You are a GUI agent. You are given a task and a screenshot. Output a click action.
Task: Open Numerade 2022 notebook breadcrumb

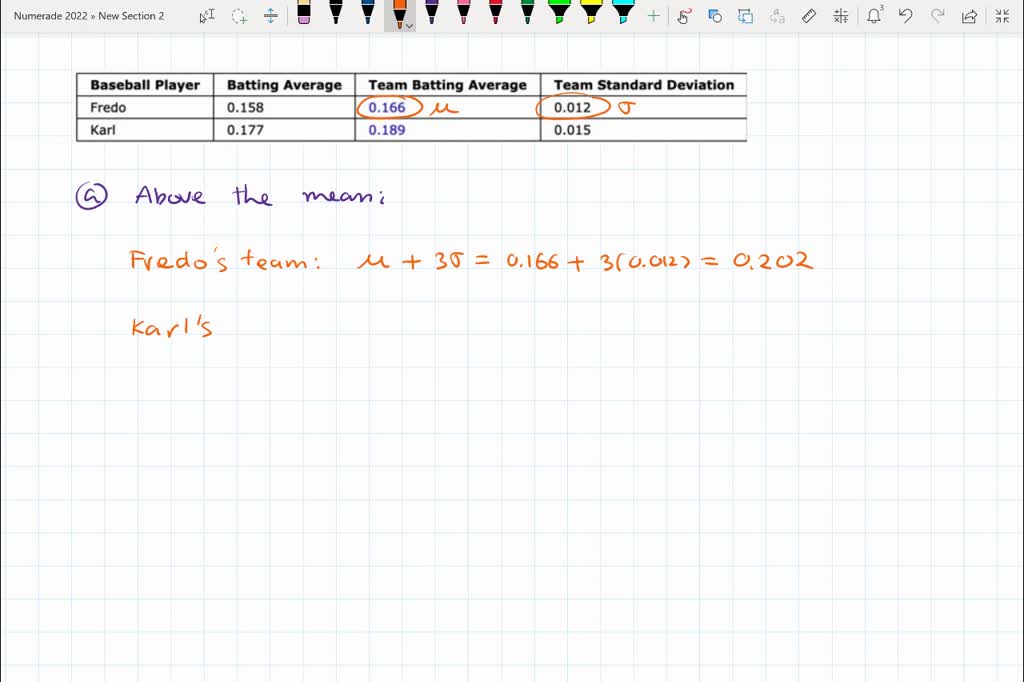[48, 15]
